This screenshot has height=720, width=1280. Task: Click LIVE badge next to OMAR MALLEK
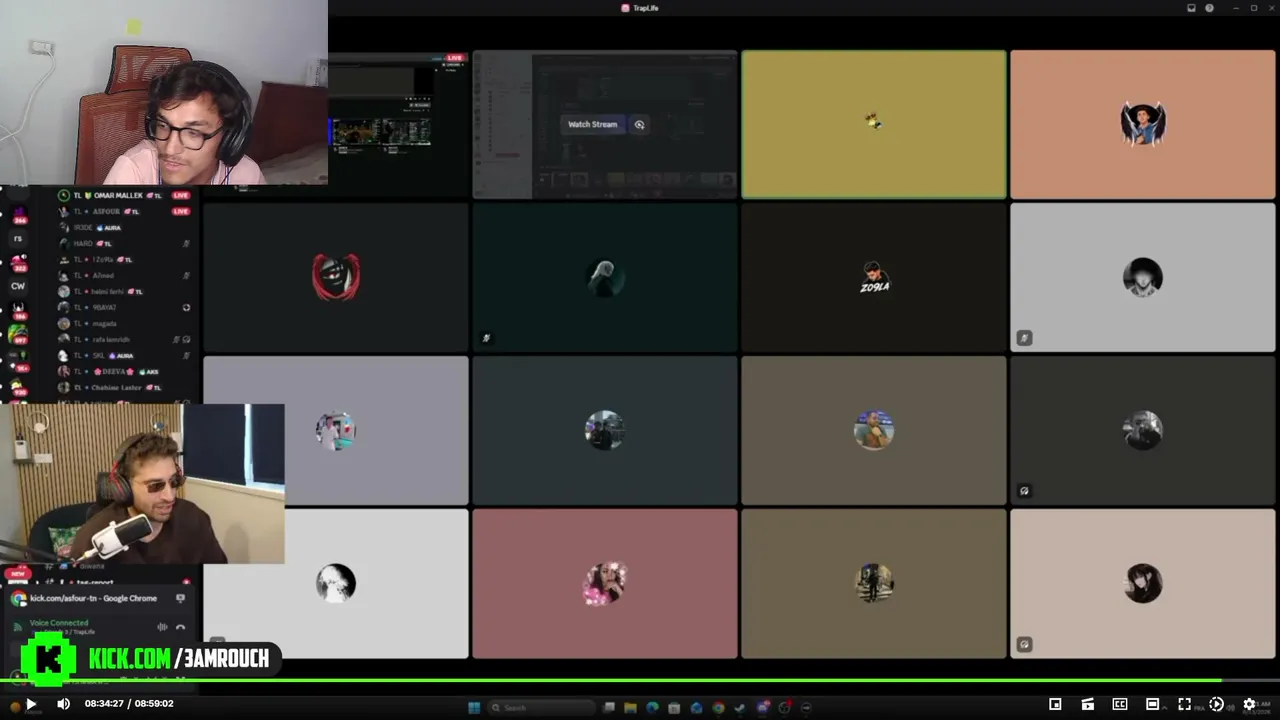[x=181, y=195]
